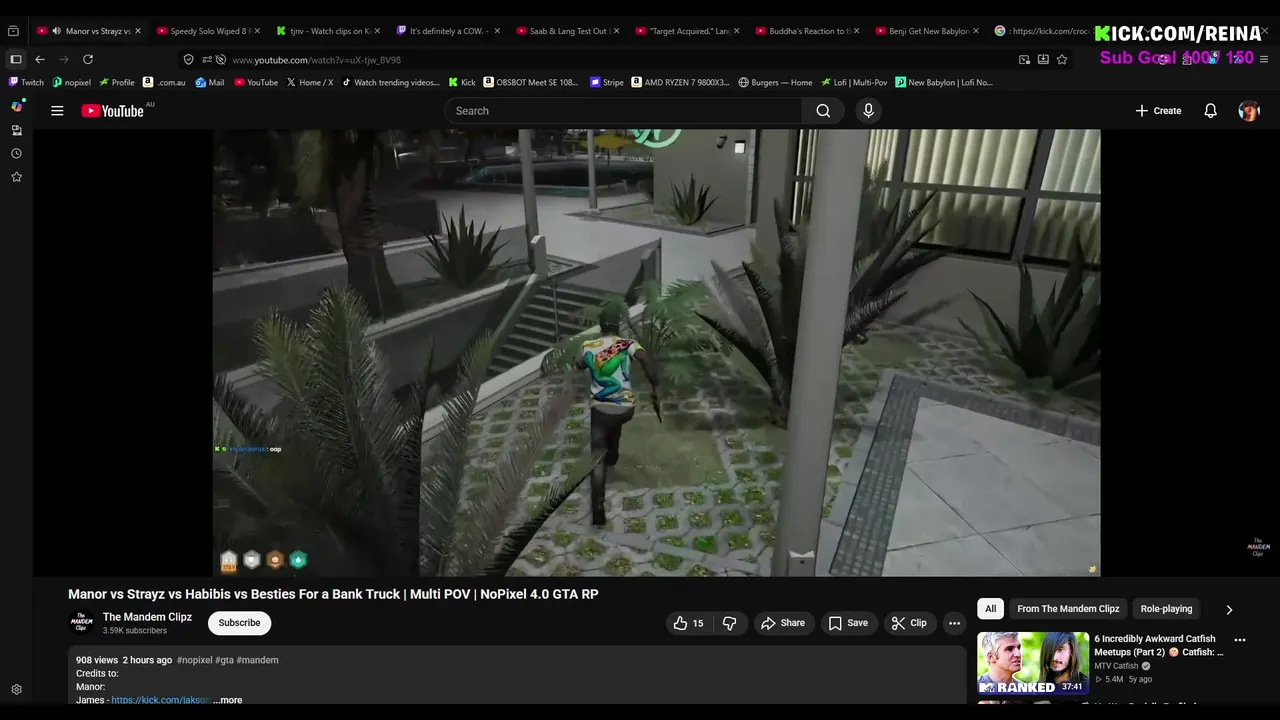1280x720 pixels.
Task: Open the YouTube bookmark in bookmarks bar
Action: [256, 82]
